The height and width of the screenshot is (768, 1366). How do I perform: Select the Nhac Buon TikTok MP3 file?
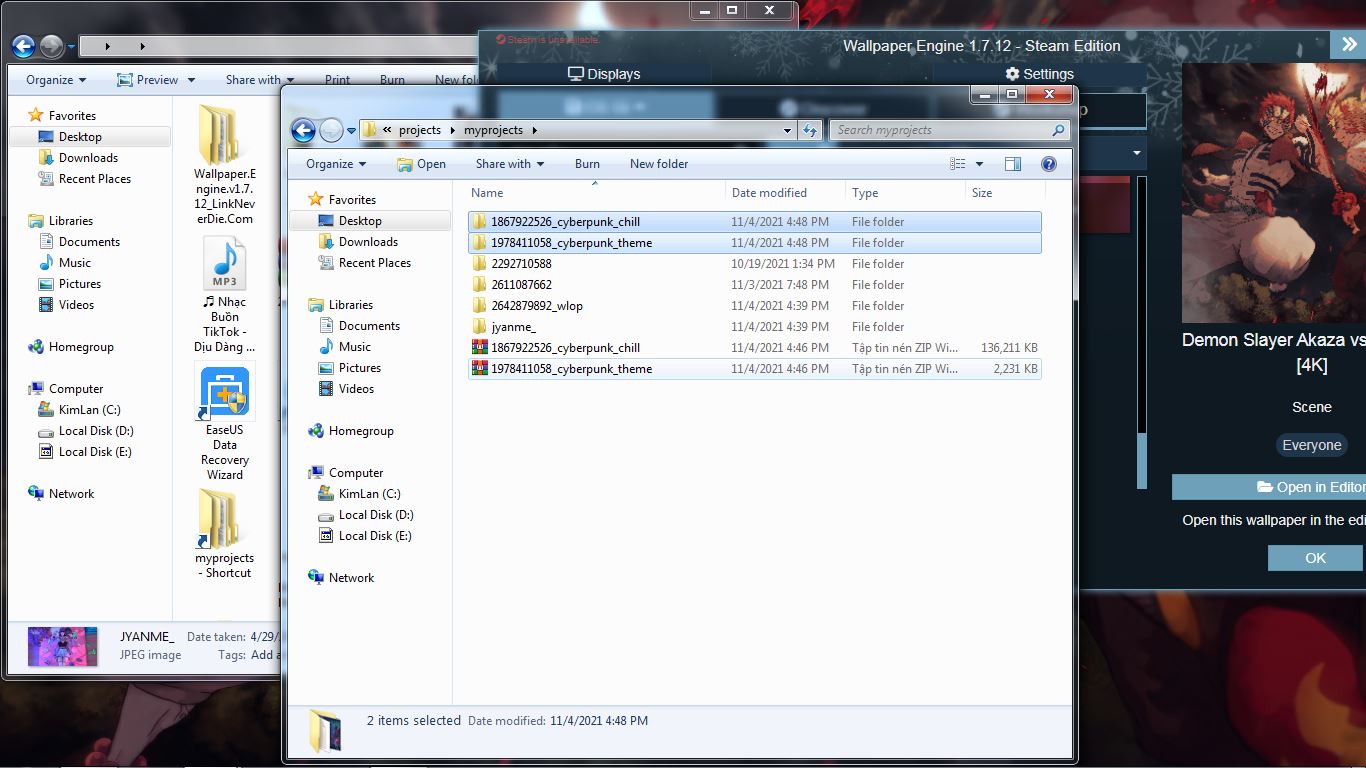(225, 295)
